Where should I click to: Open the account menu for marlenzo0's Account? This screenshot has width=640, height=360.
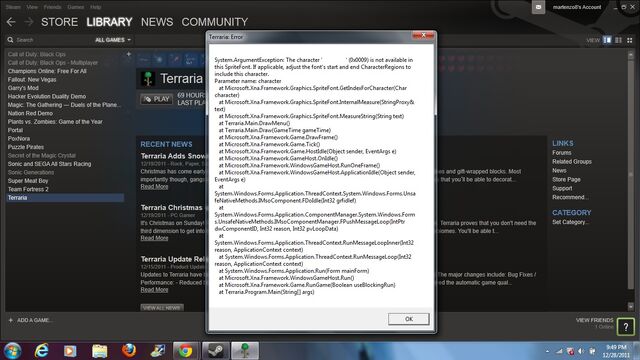pyautogui.click(x=577, y=7)
